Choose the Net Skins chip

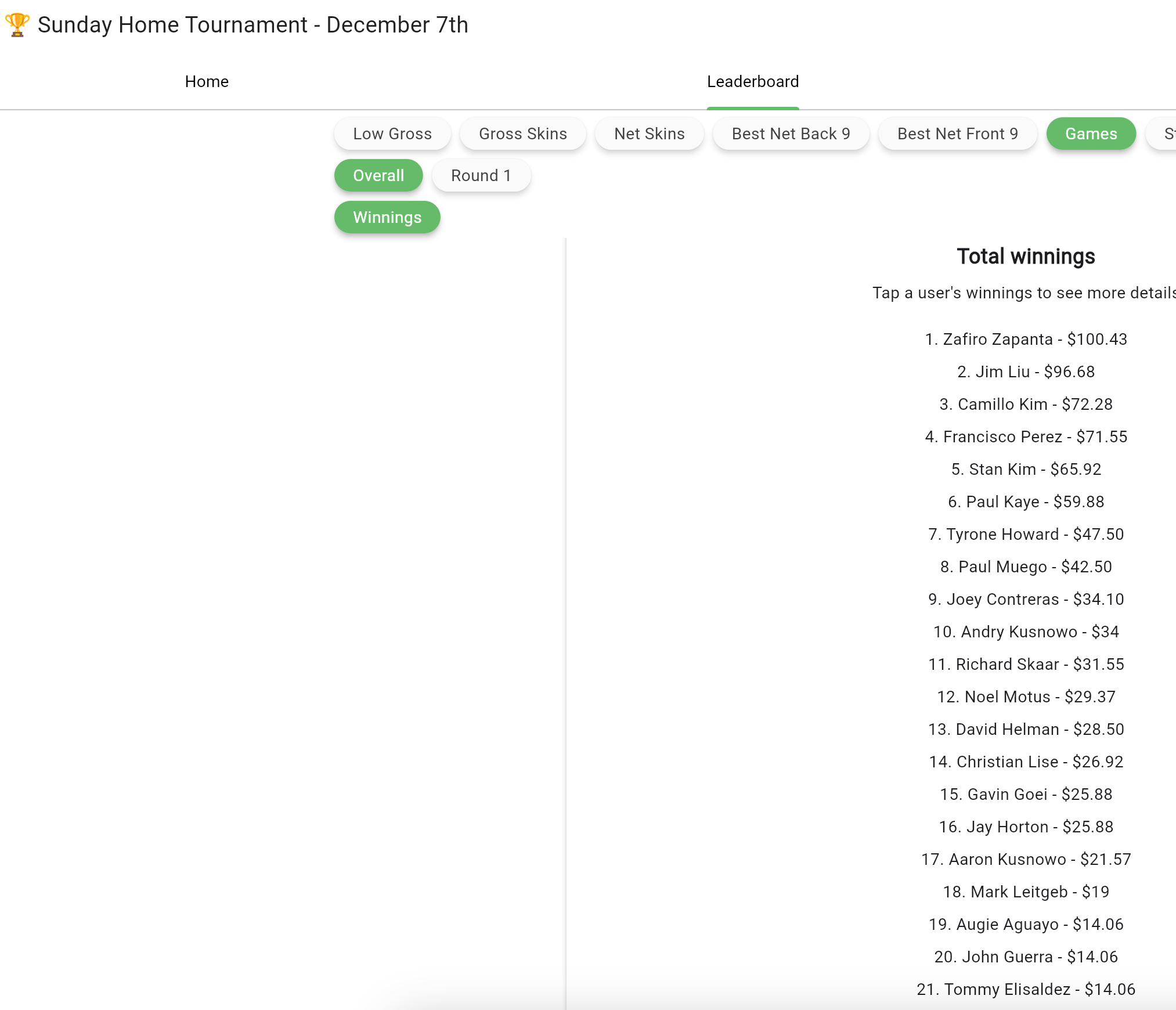649,134
